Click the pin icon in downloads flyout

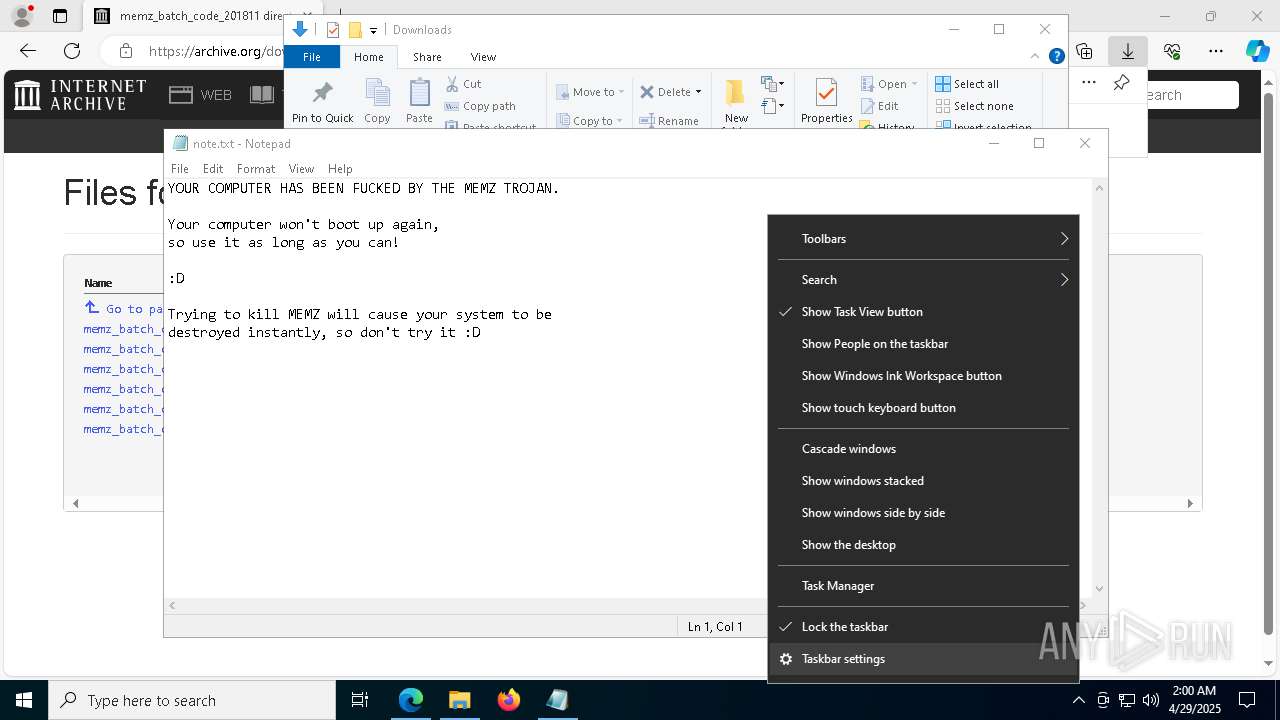click(x=1122, y=83)
